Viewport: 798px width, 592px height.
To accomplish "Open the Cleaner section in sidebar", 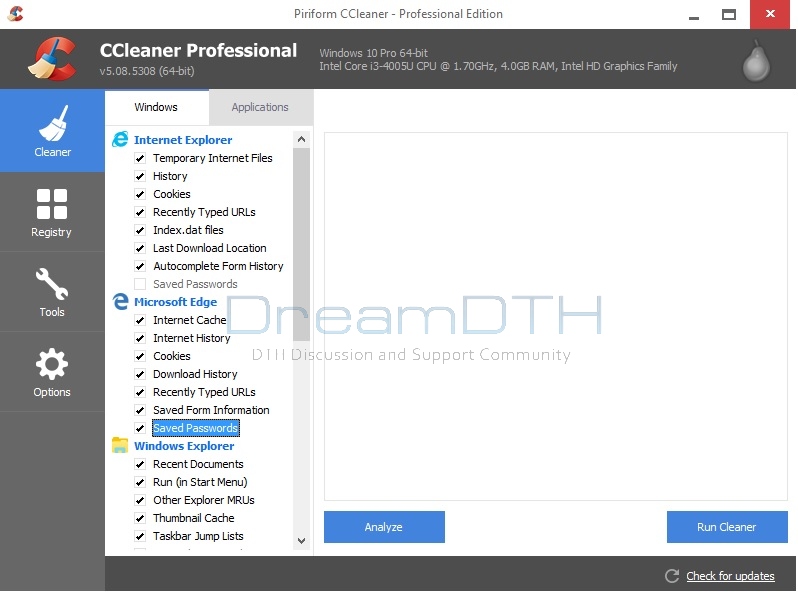I will (x=52, y=131).
